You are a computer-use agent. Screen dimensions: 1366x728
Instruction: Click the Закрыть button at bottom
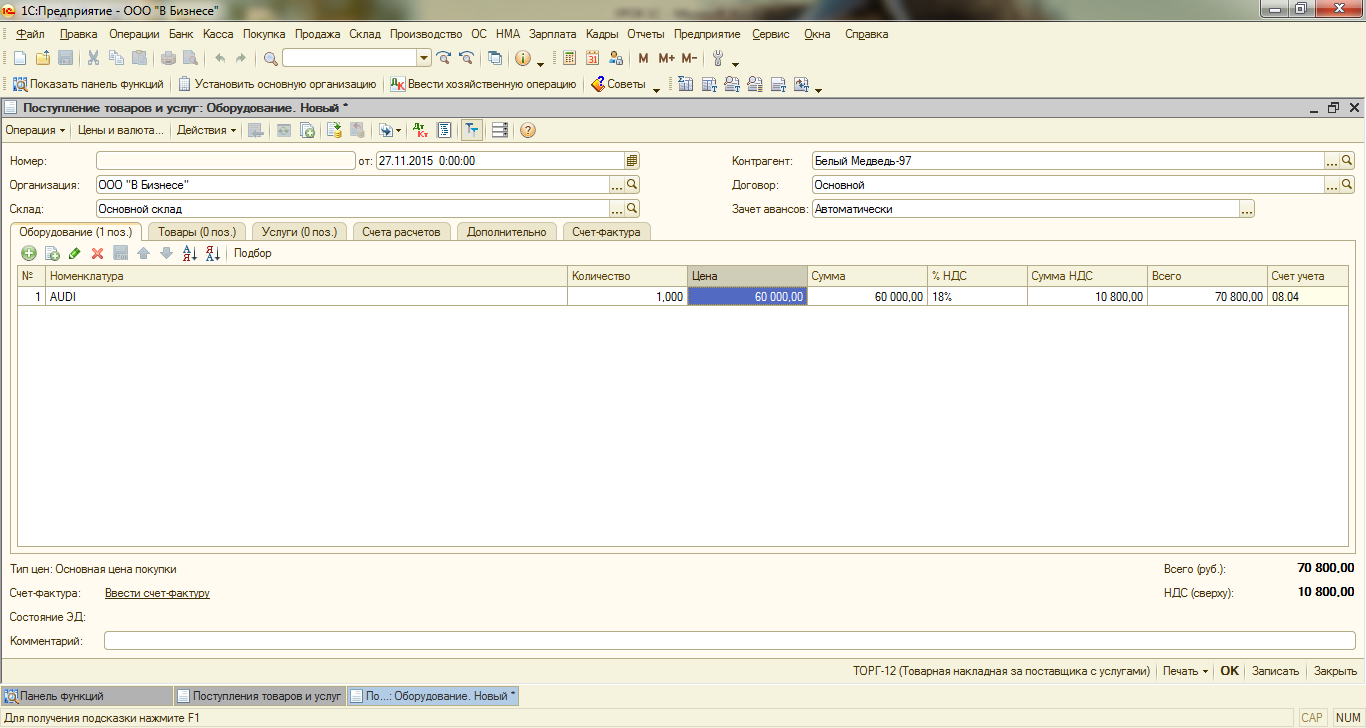1335,671
